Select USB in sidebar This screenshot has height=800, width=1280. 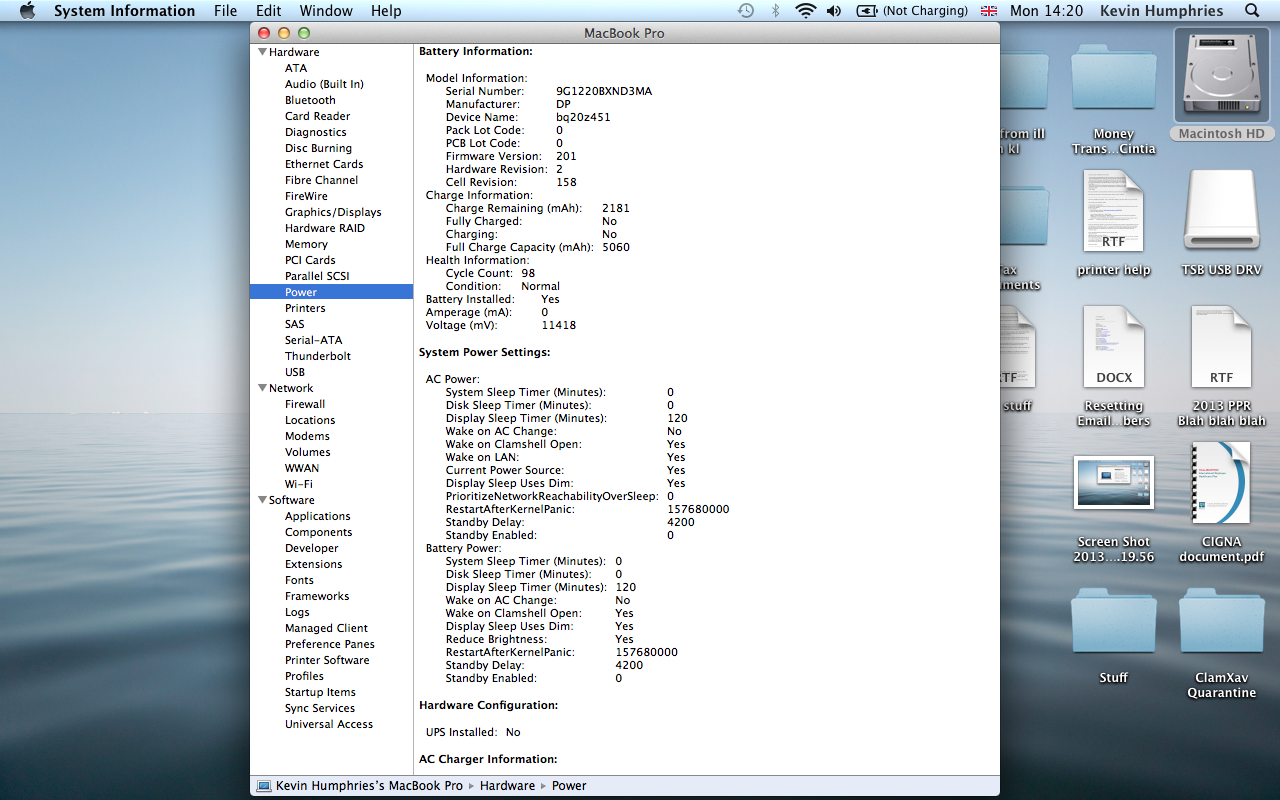[x=295, y=372]
